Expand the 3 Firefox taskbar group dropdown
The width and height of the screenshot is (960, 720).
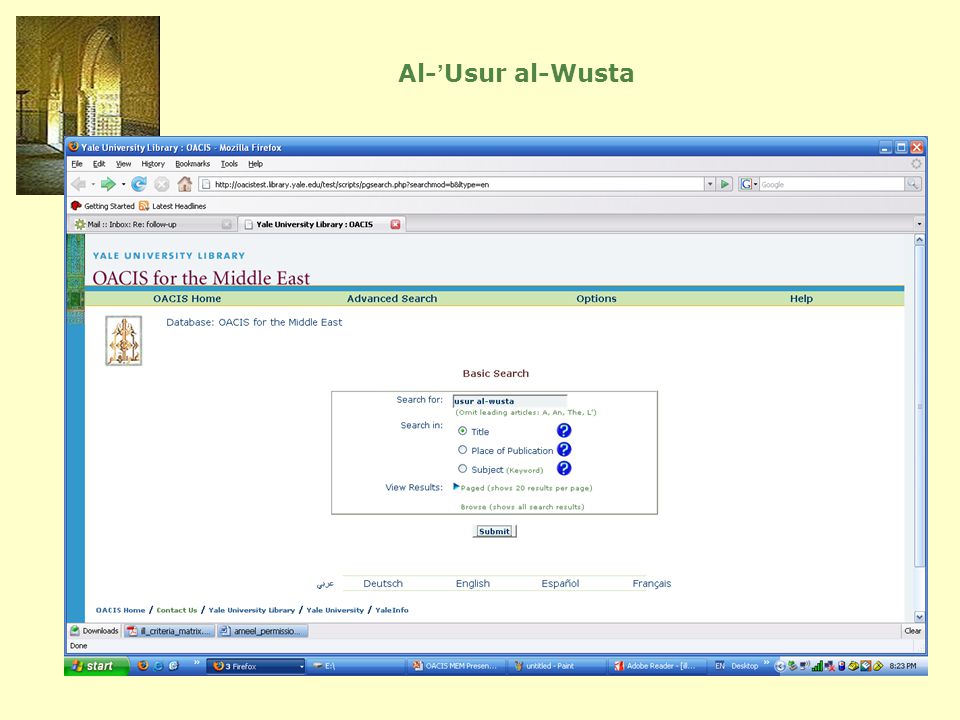pos(301,666)
